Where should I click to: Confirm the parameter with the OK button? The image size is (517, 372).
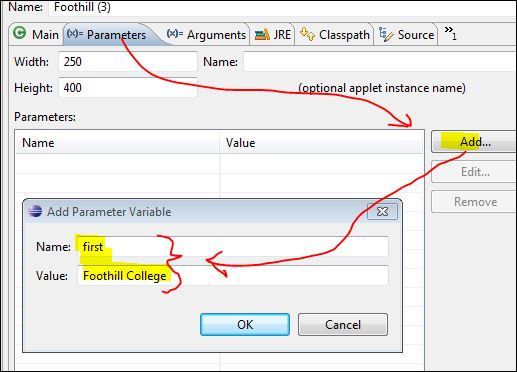[245, 324]
